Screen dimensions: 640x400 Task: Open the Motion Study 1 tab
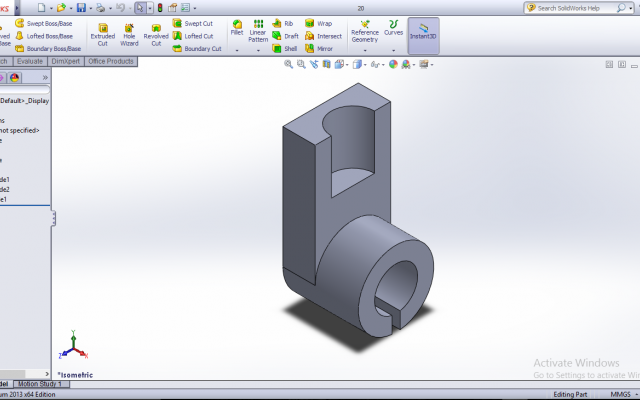click(x=40, y=384)
